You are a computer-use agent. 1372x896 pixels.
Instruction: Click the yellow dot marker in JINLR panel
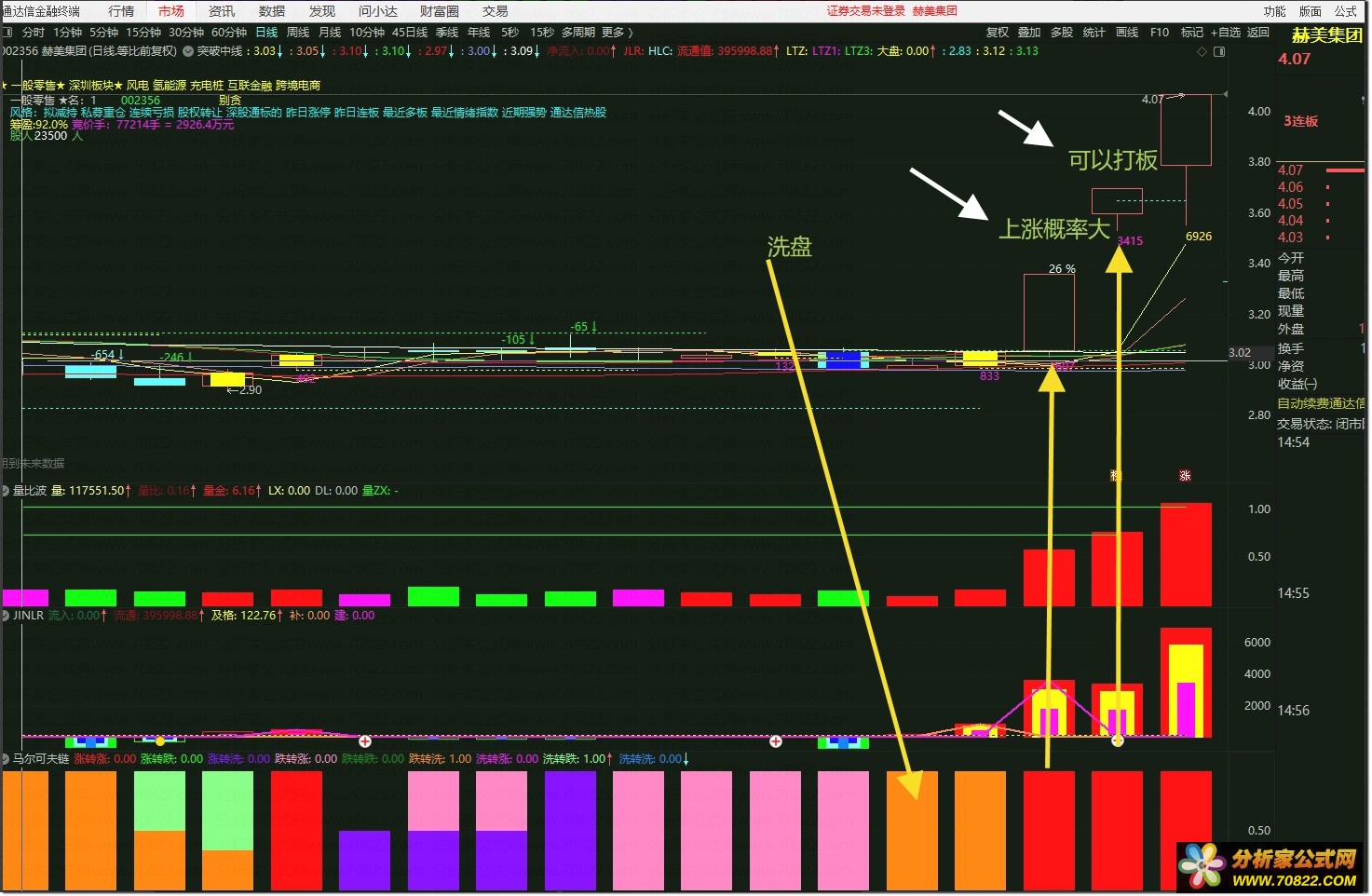160,741
